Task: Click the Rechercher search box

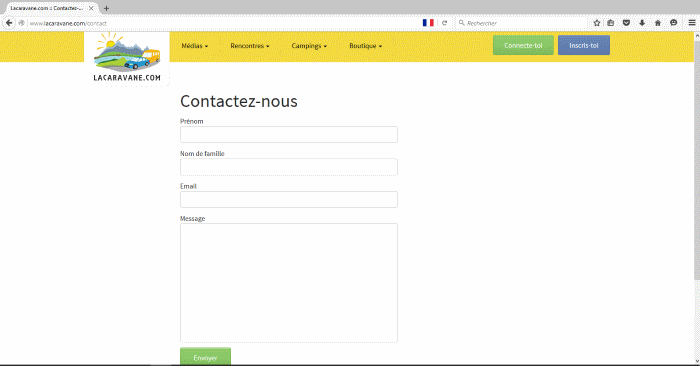Action: coord(521,23)
